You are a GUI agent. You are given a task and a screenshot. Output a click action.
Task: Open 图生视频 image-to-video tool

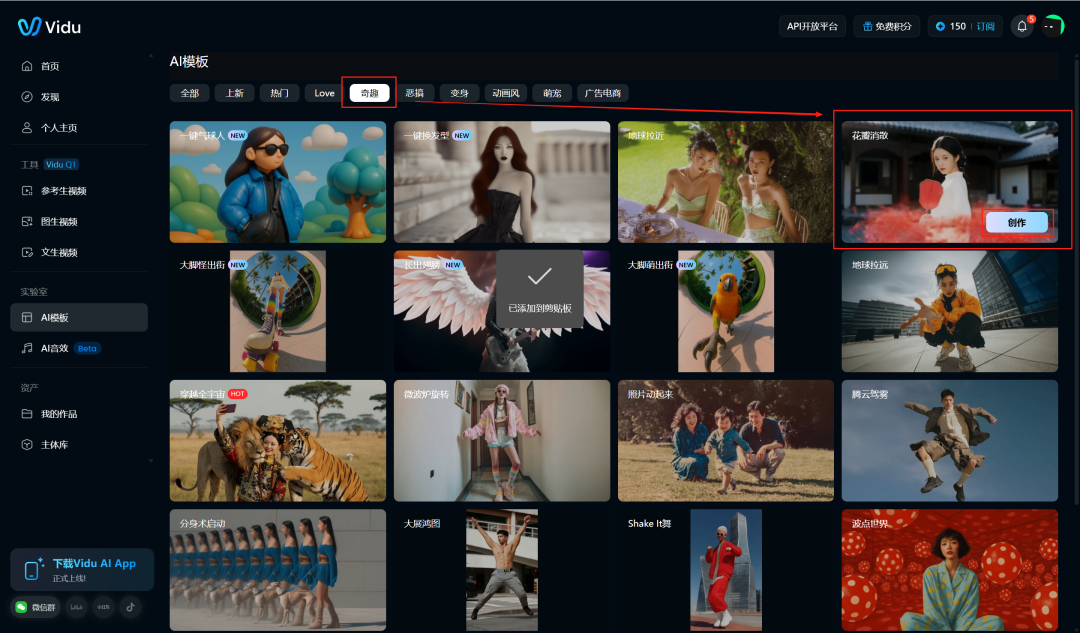point(59,222)
